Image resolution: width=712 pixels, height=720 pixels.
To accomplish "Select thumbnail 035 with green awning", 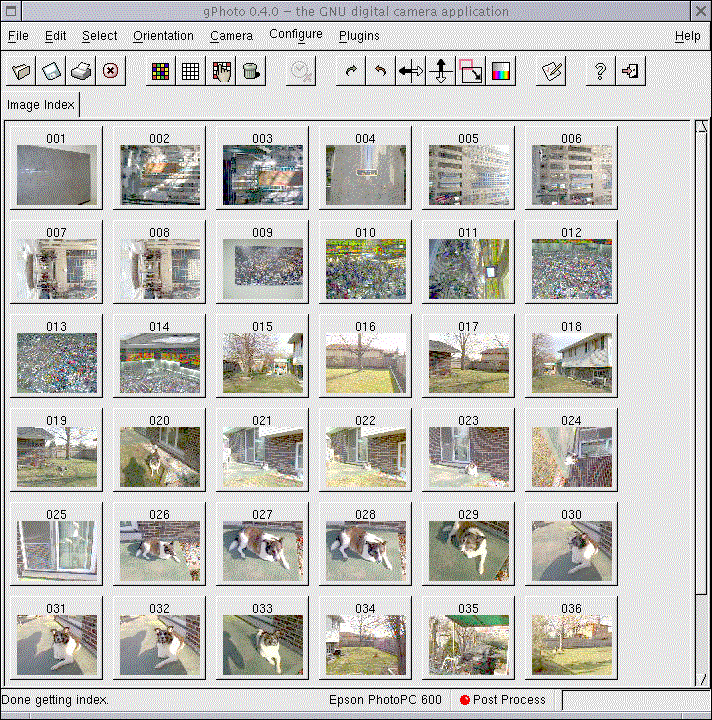I will (x=469, y=638).
